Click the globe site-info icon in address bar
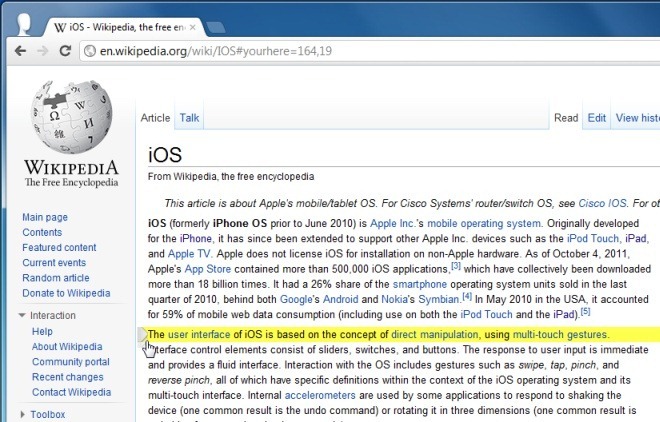The width and height of the screenshot is (660, 422). (x=90, y=51)
